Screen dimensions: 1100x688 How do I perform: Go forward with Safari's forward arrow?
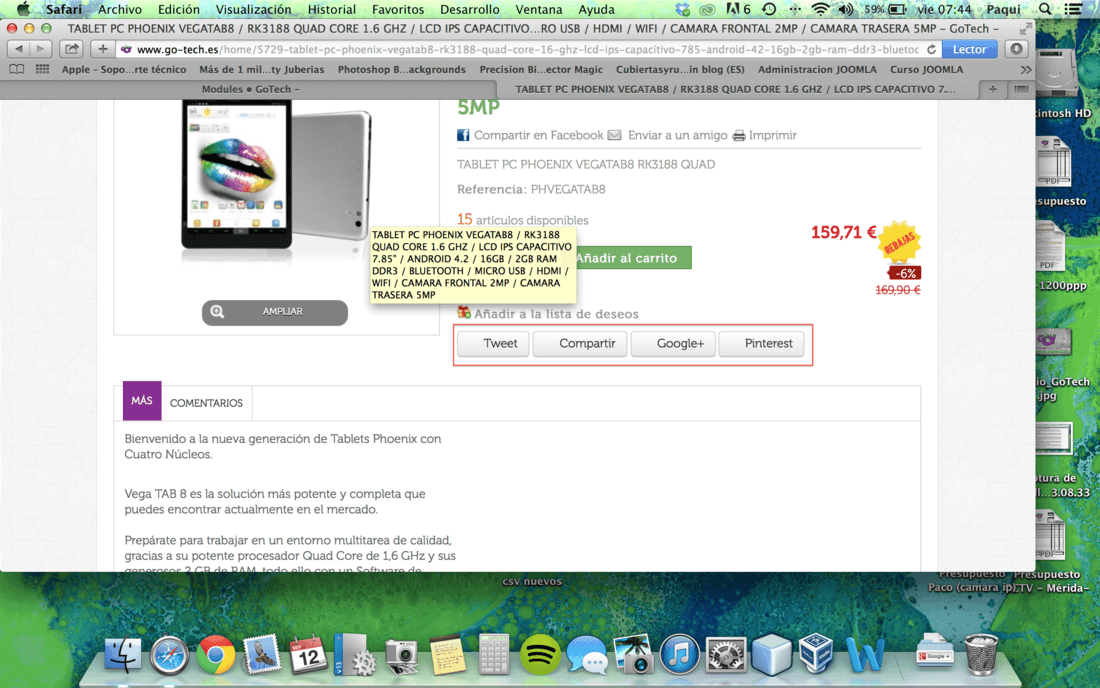click(41, 49)
